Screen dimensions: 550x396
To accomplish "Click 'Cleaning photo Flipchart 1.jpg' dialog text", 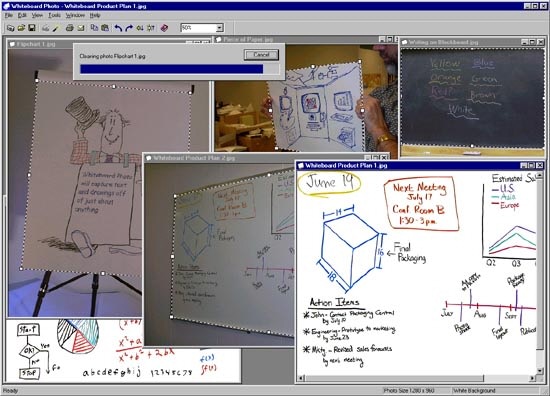I will (112, 56).
